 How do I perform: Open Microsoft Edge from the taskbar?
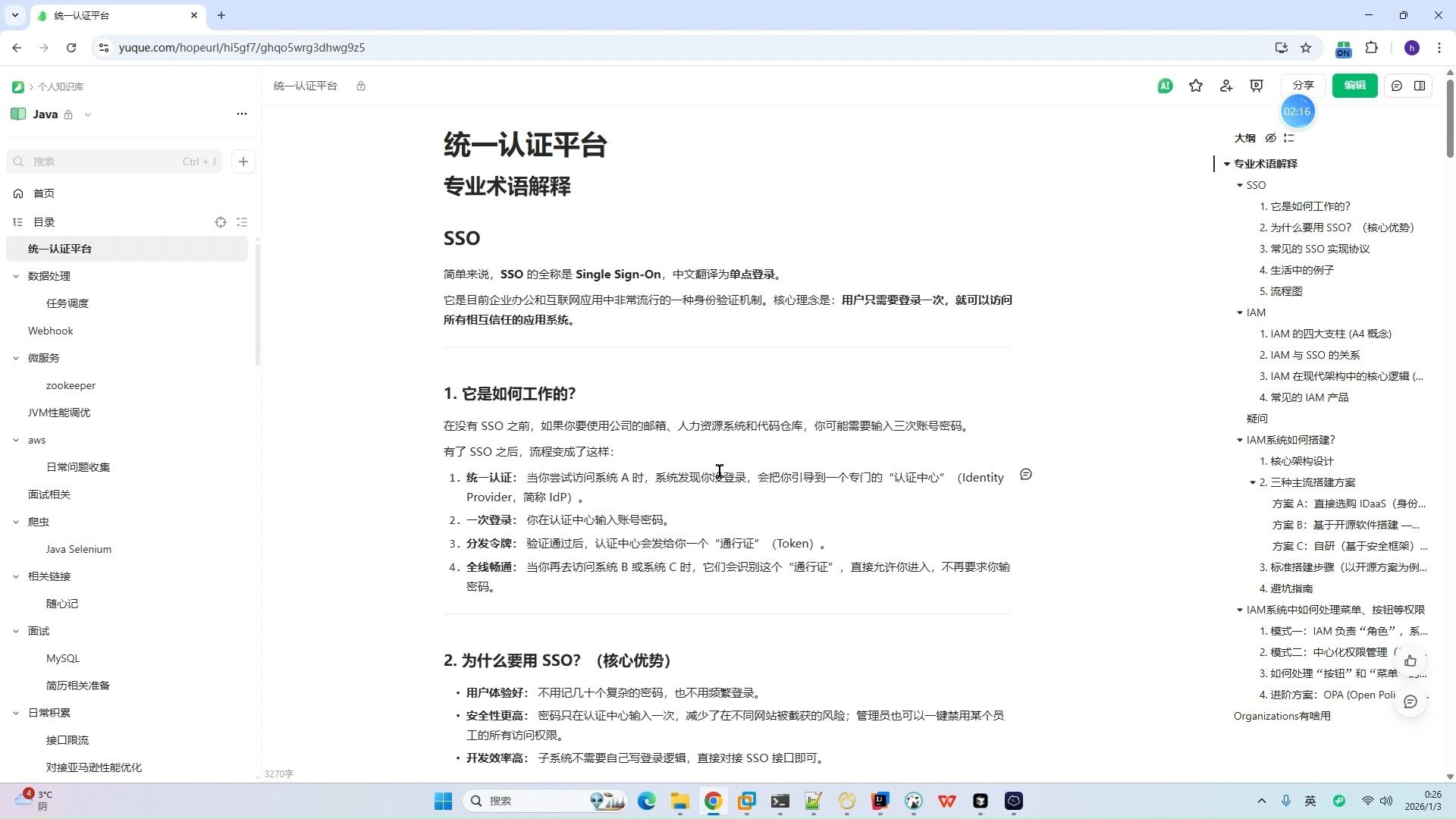click(646, 801)
